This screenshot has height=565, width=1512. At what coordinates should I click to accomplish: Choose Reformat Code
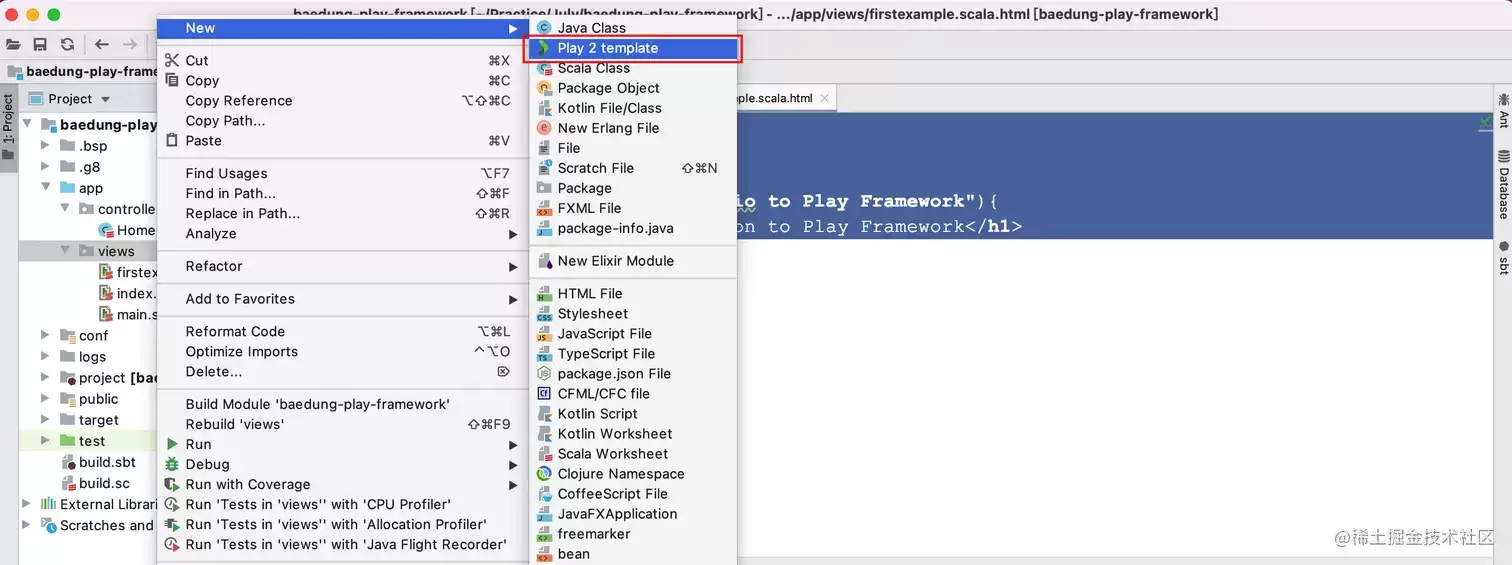click(x=343, y=332)
